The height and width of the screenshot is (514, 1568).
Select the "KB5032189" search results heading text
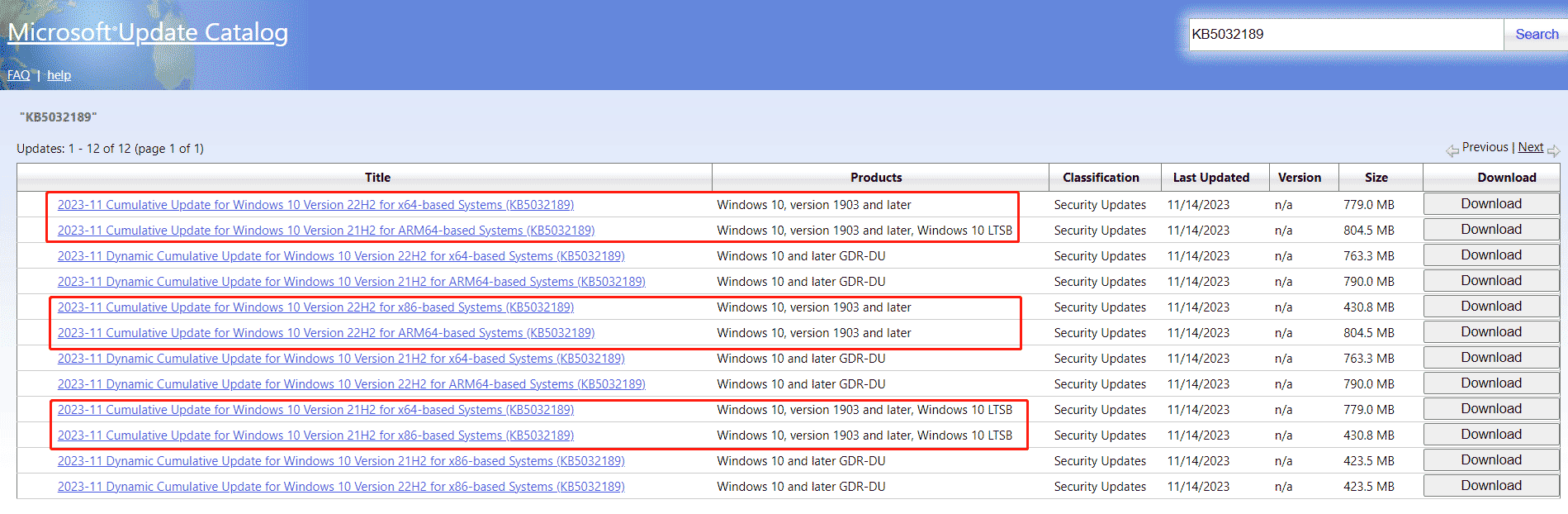coord(58,117)
